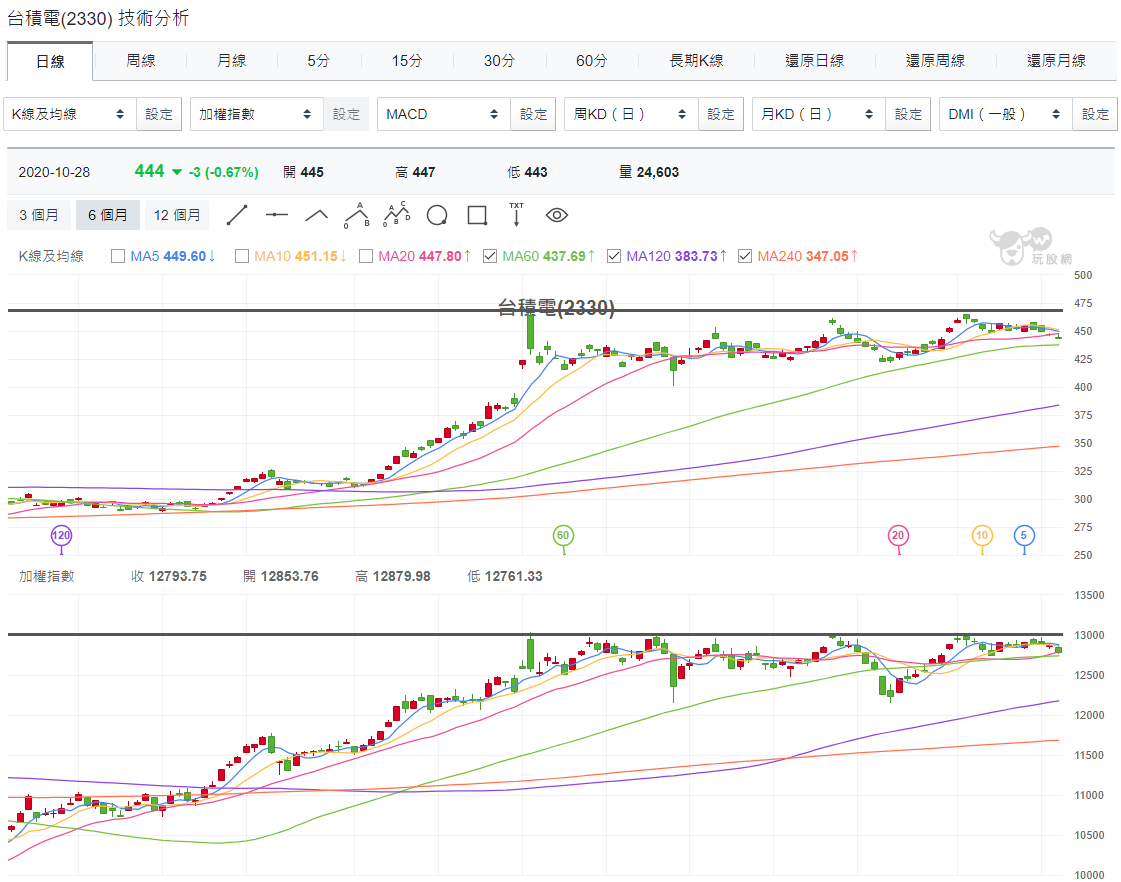Set chart range to 6 個月

(107, 215)
